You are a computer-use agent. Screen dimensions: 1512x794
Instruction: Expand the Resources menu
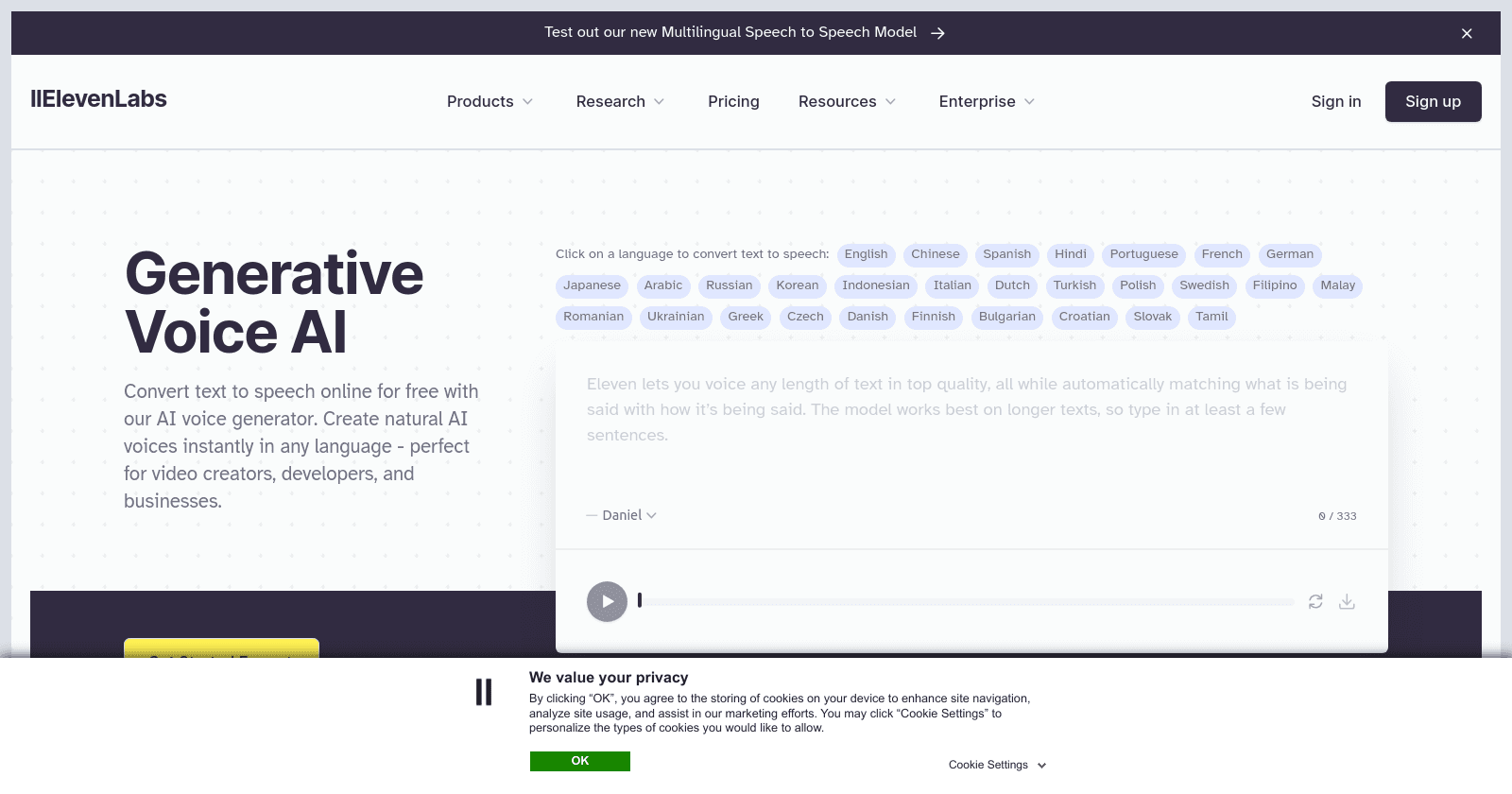pyautogui.click(x=847, y=101)
